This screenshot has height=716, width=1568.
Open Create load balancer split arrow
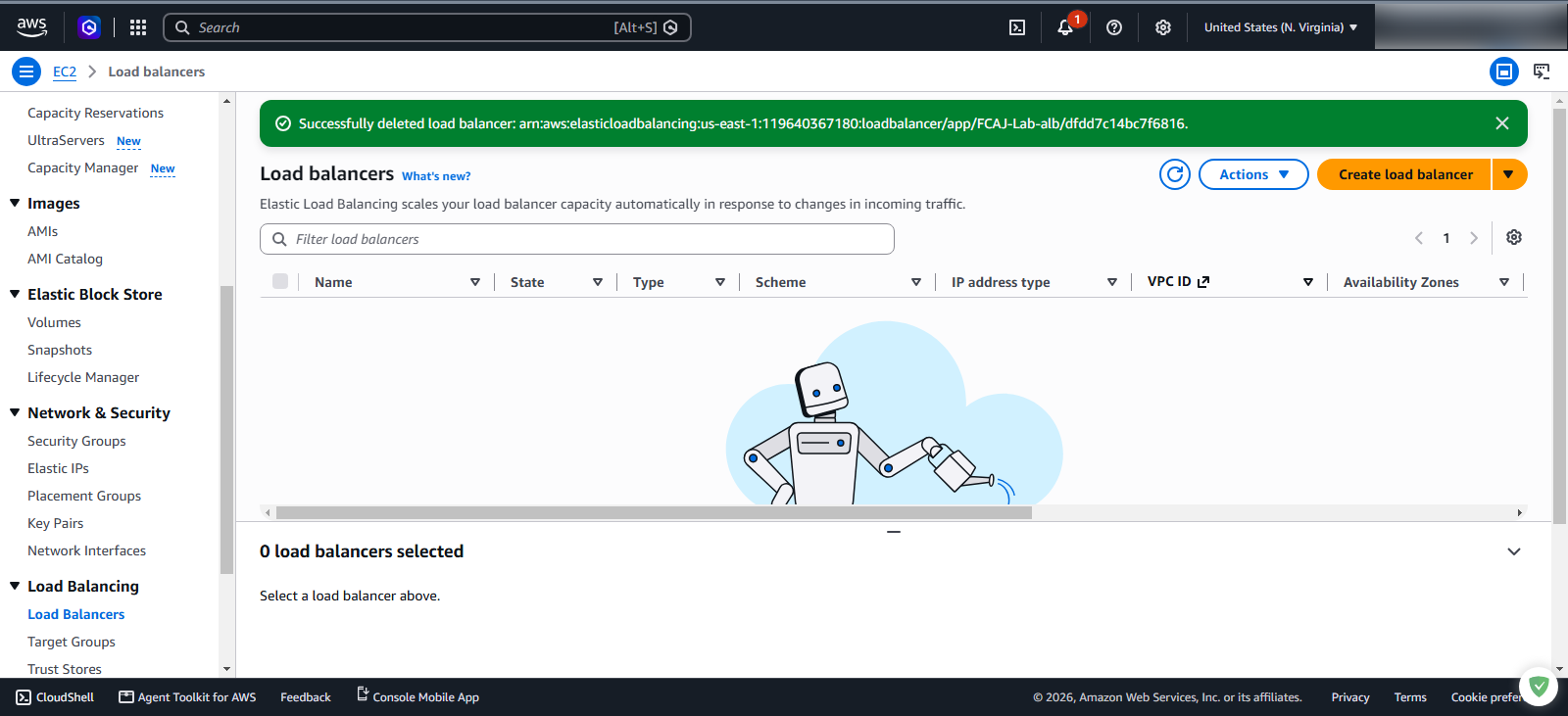1509,174
